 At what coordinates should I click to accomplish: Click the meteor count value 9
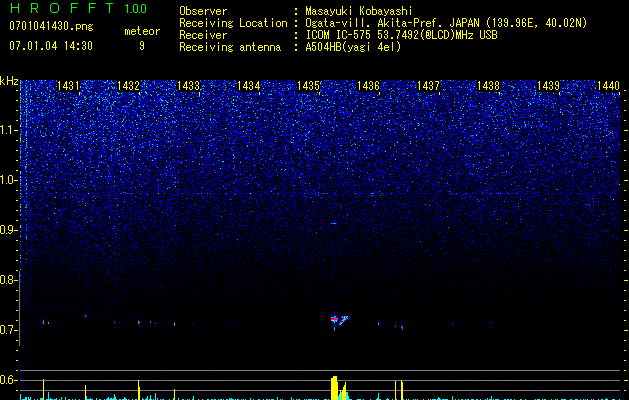tap(142, 46)
